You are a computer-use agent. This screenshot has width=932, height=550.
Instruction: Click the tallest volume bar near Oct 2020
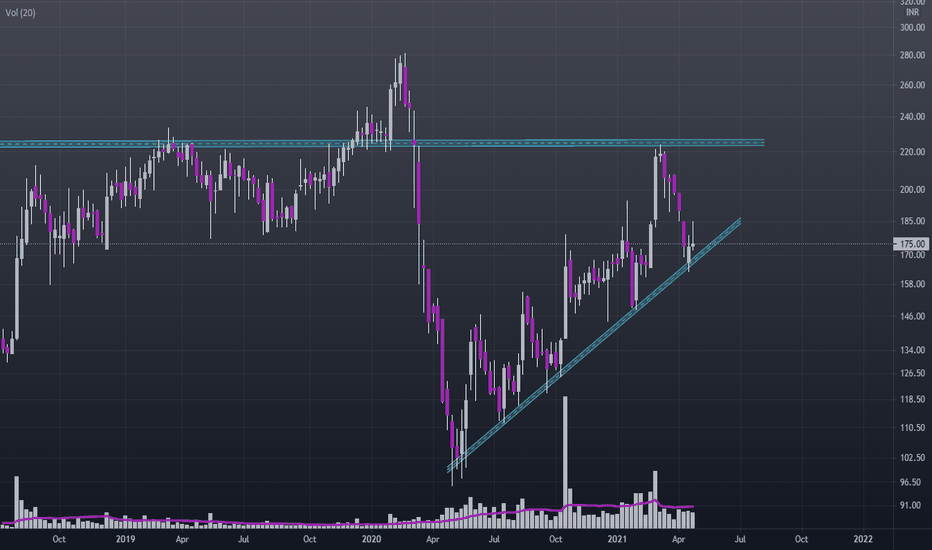pos(565,462)
